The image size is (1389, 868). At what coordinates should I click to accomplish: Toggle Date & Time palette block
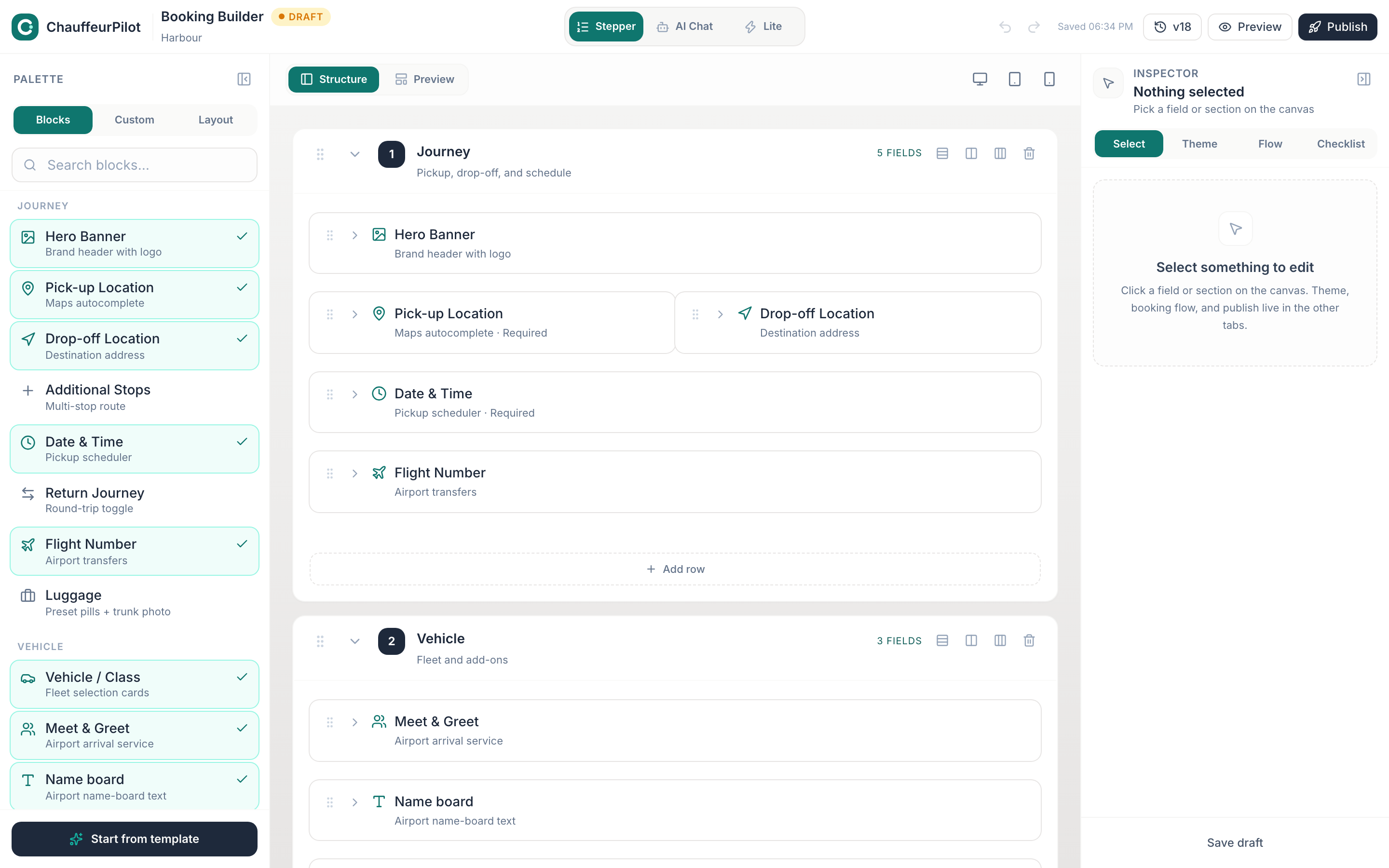tap(134, 449)
